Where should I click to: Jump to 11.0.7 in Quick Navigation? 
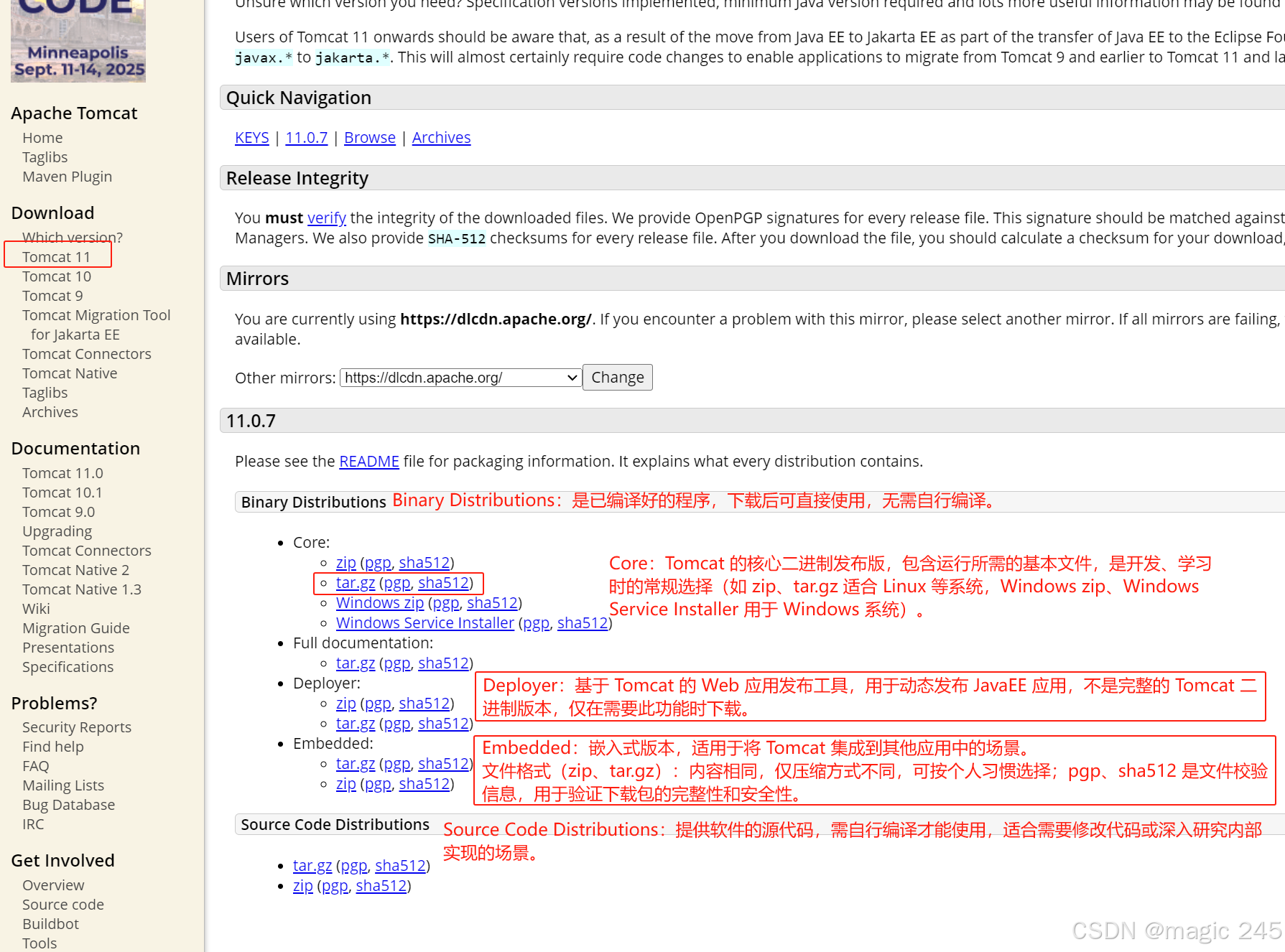(x=307, y=138)
